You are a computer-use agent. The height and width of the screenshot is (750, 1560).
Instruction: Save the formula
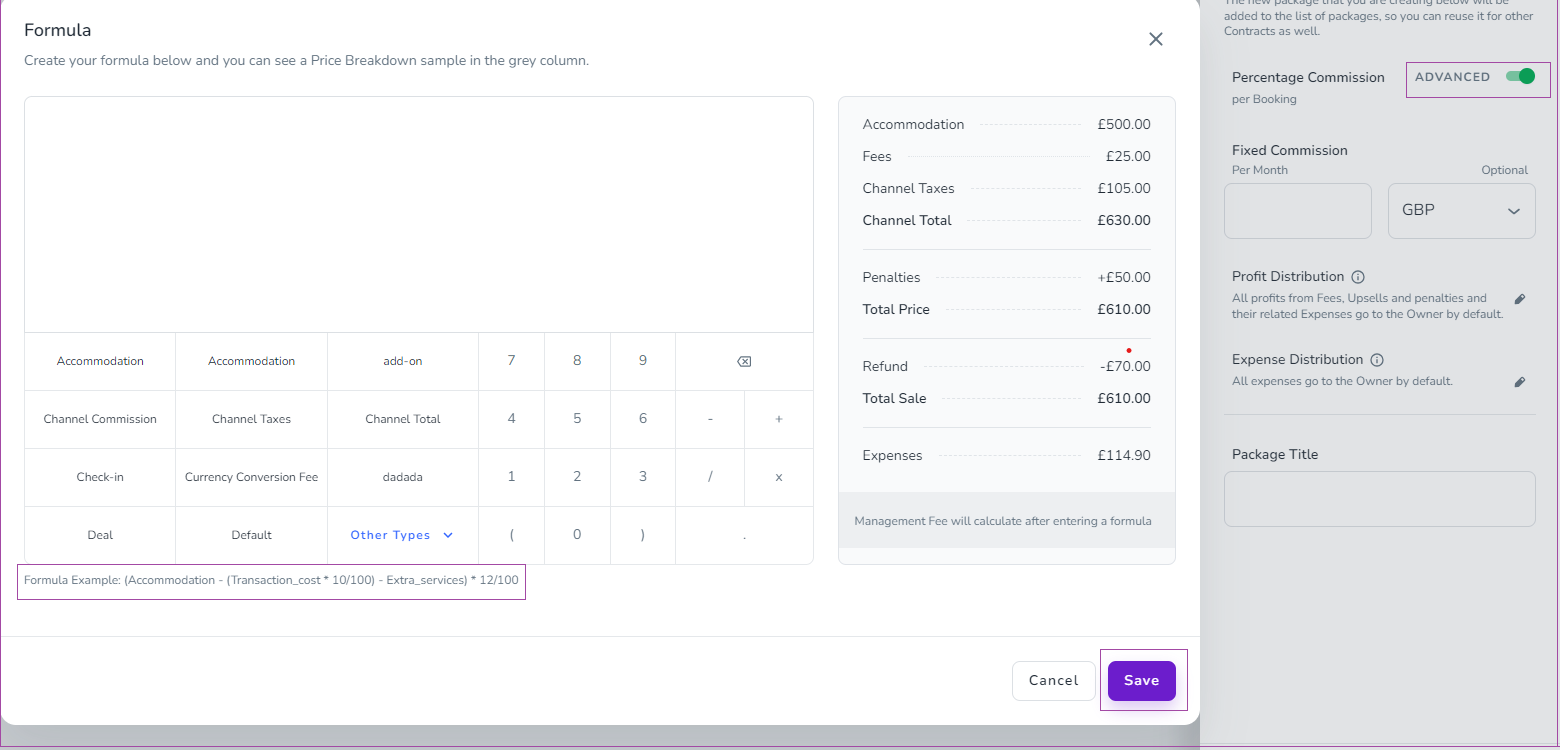coord(1141,681)
